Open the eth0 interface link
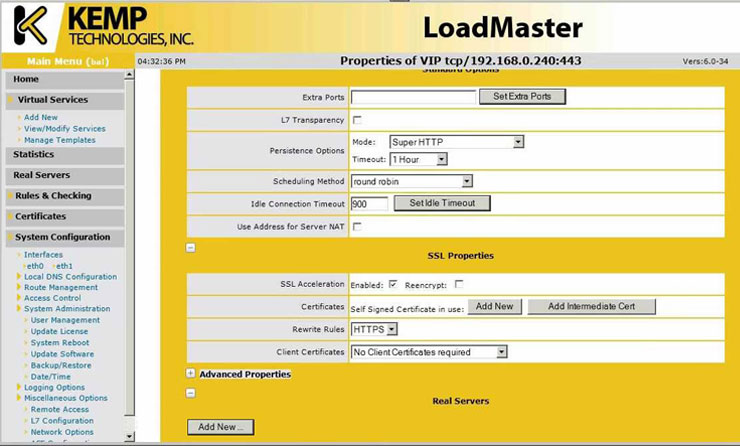The height and width of the screenshot is (446, 740). [35, 266]
